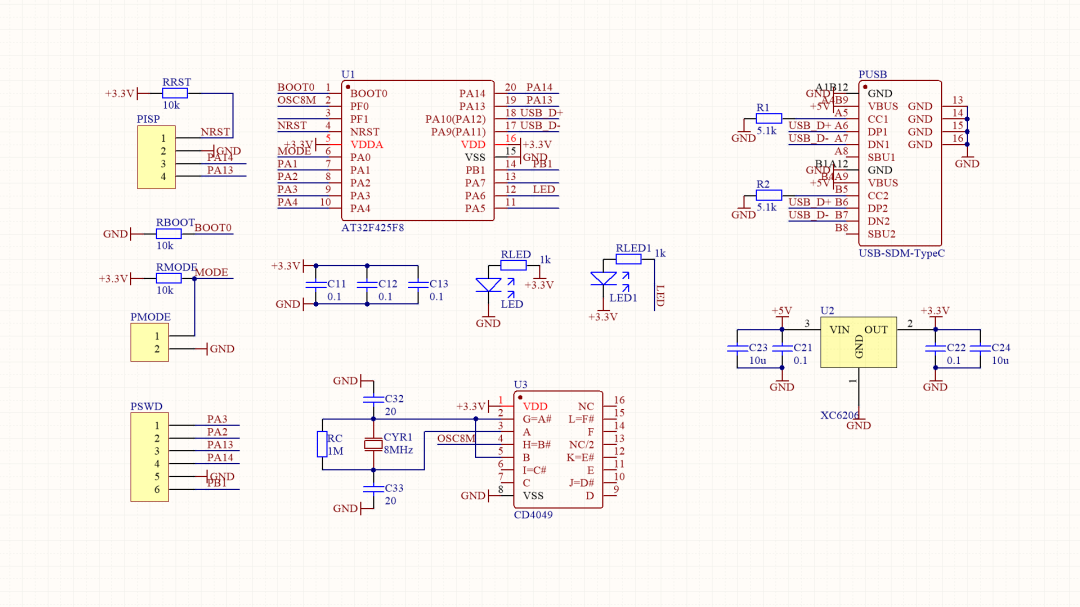Click the USB_D+ net label on U1 pin 18
1080x607 pixels.
tap(541, 112)
